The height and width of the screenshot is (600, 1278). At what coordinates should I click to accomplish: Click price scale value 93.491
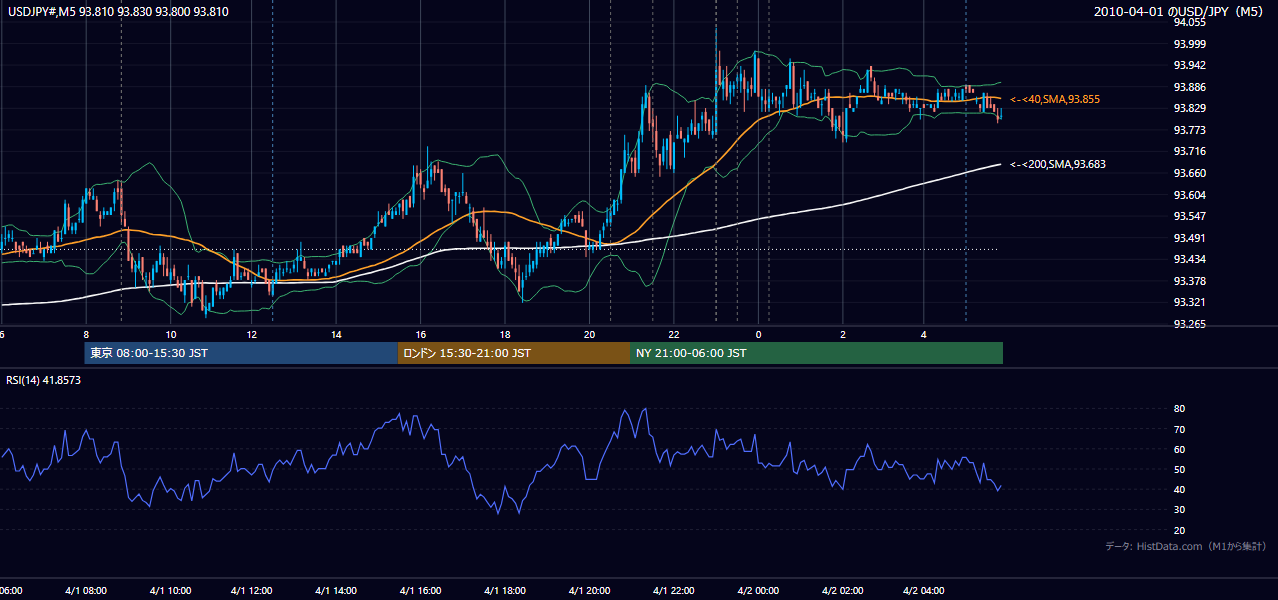pos(1190,238)
